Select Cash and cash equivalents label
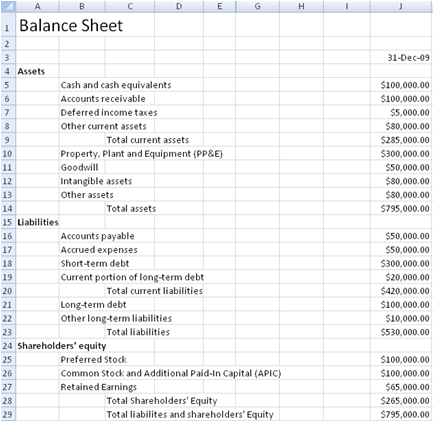This screenshot has height=422, width=434. 116,85
